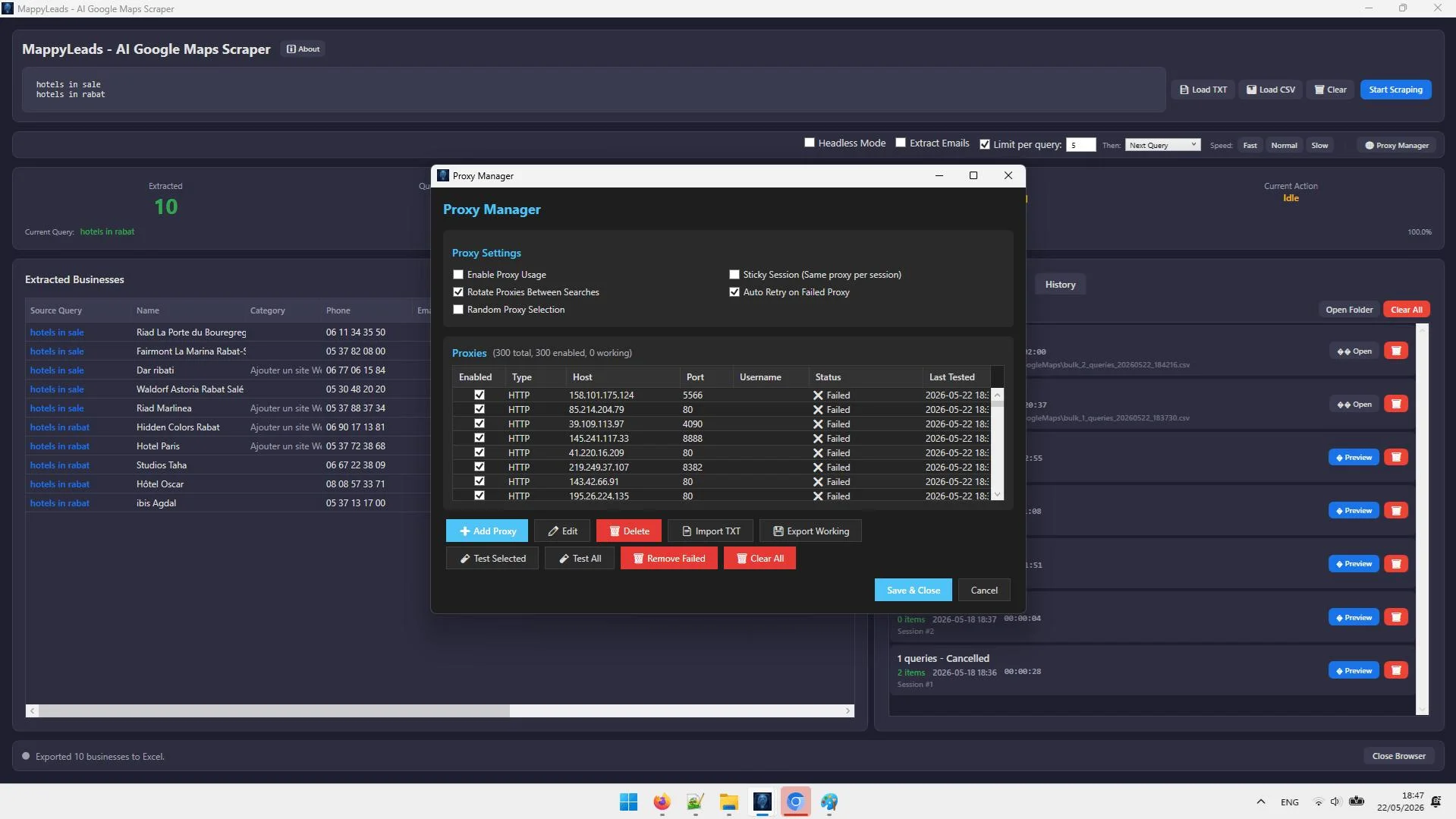Sort proxies by Host column

pos(623,376)
